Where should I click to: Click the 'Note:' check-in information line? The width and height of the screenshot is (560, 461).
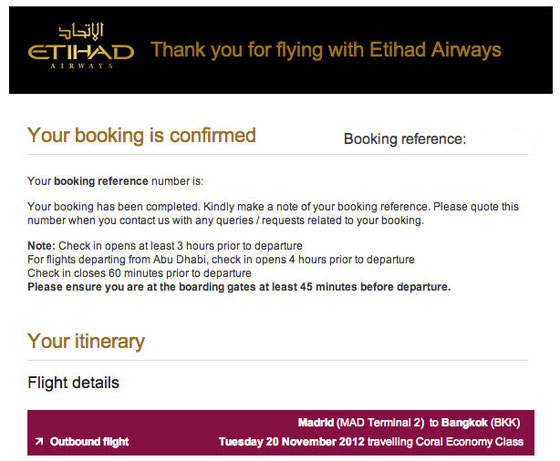[165, 246]
